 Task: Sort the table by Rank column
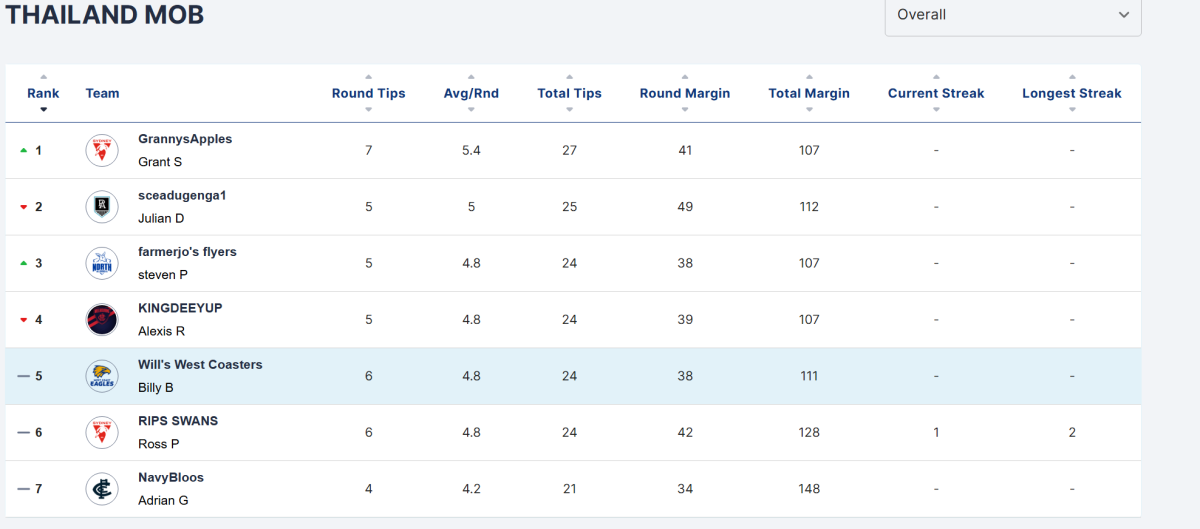(x=43, y=93)
